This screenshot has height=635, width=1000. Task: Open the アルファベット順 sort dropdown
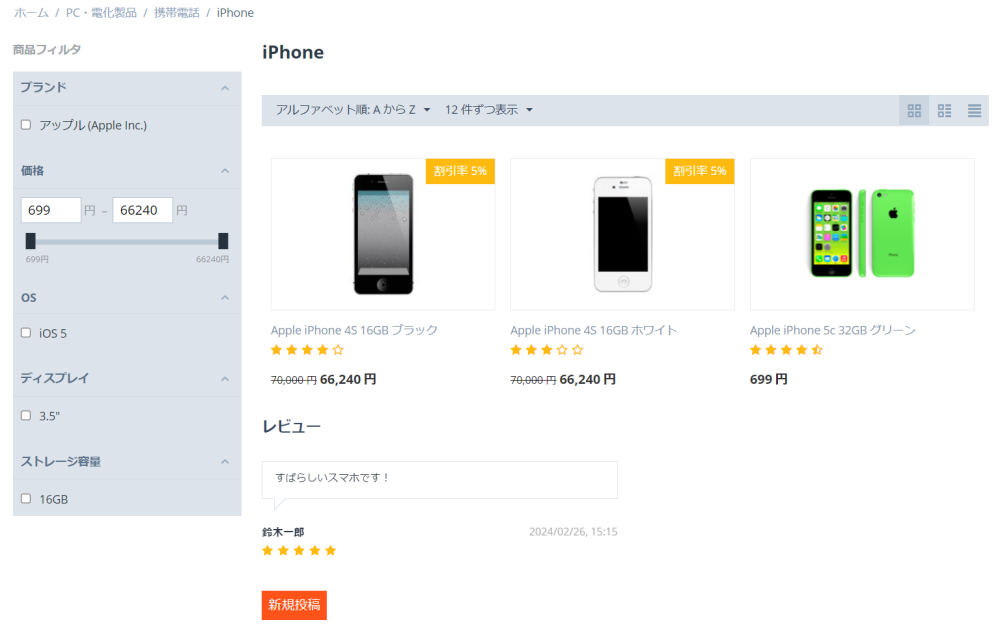tap(353, 110)
